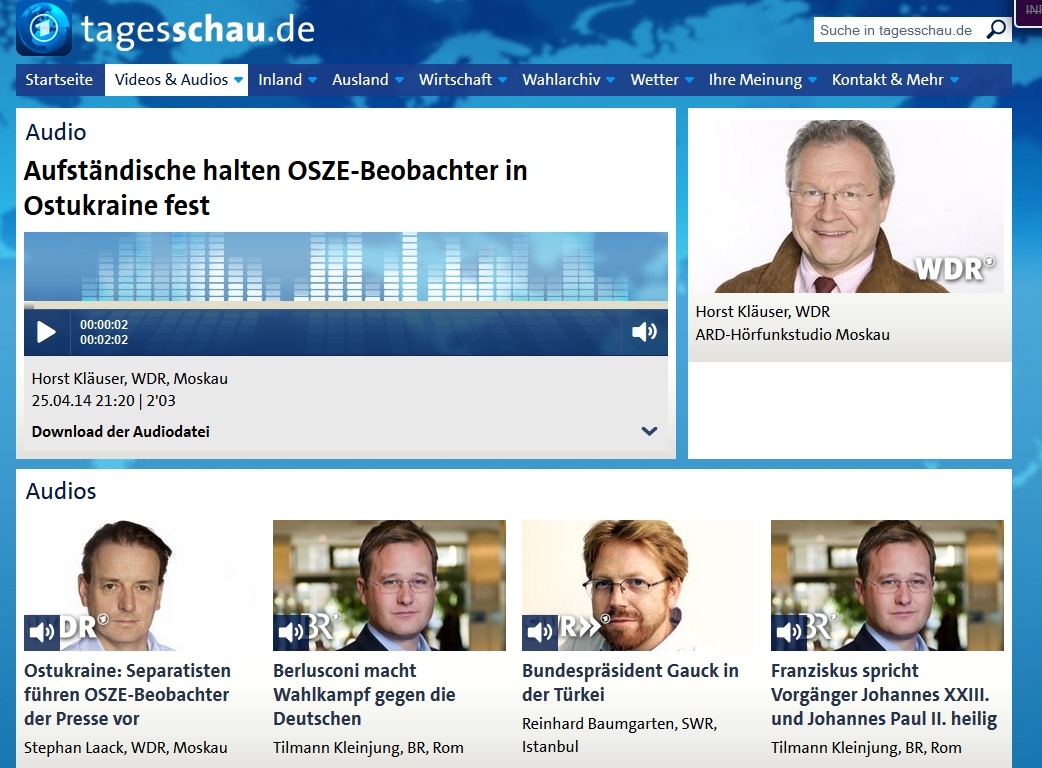Select the Inland menu label
The height and width of the screenshot is (768, 1042).
280,80
